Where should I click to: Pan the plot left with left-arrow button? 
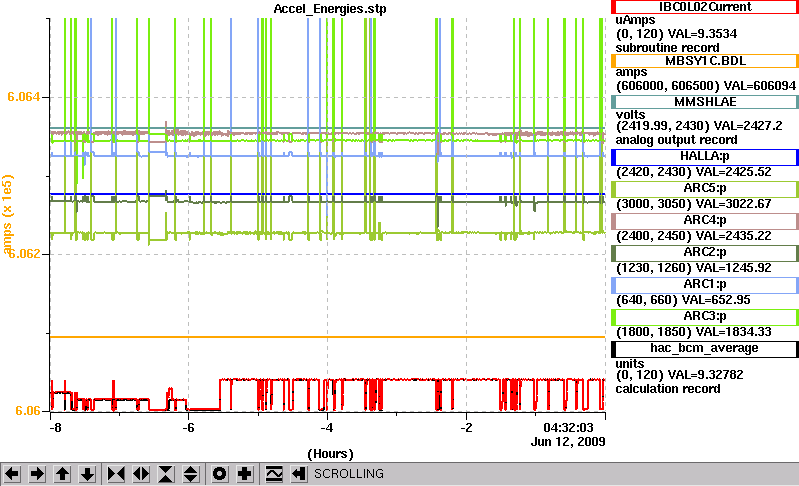tap(12, 474)
